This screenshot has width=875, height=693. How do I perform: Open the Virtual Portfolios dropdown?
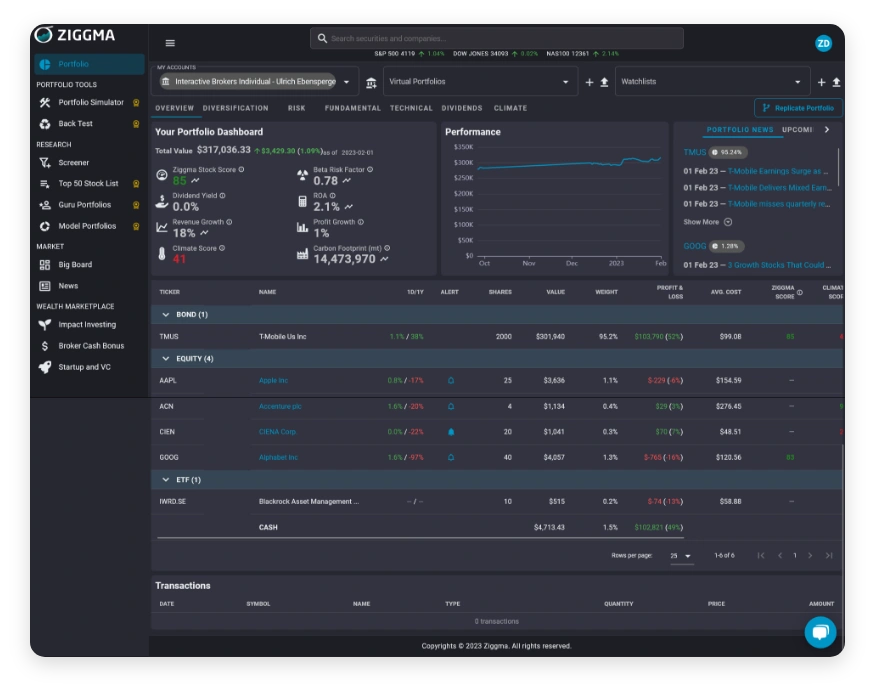point(480,82)
